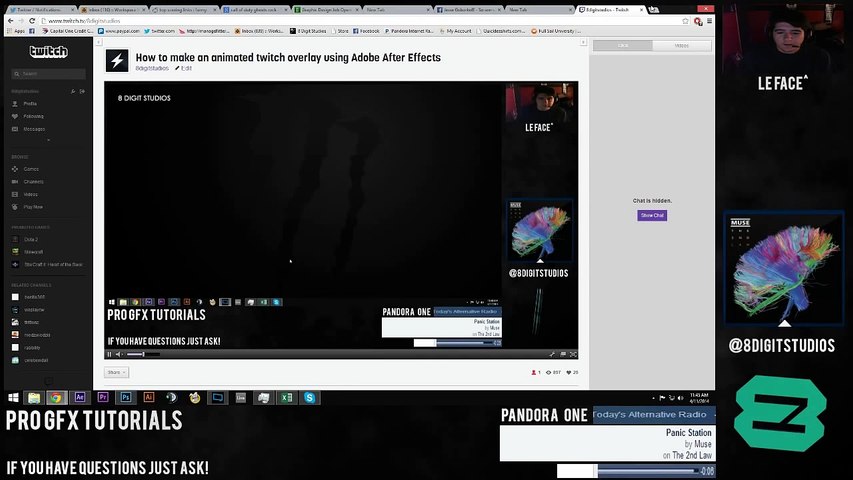Open the Windows Start button on the taskbar

[13, 398]
